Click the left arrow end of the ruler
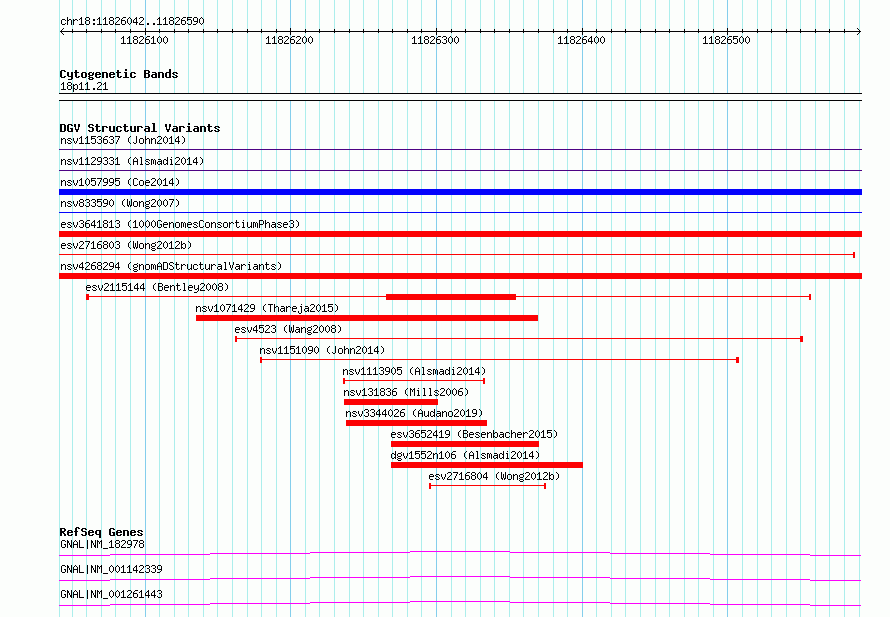 [x=62, y=32]
